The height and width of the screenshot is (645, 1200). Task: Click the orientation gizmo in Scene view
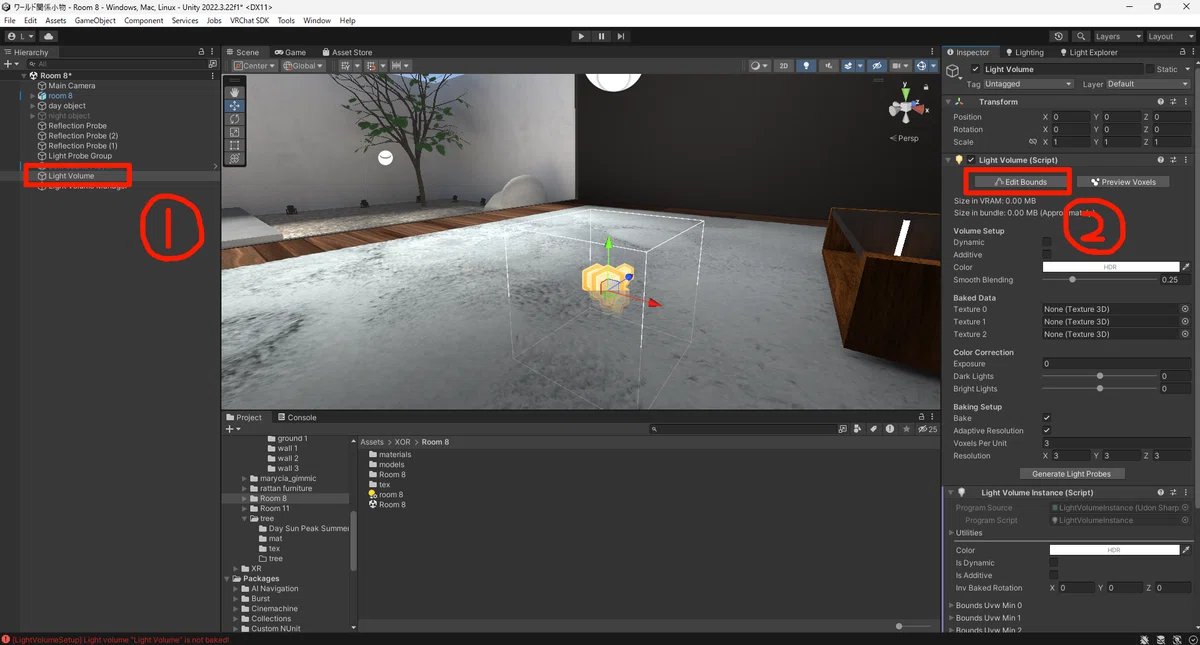tap(906, 108)
